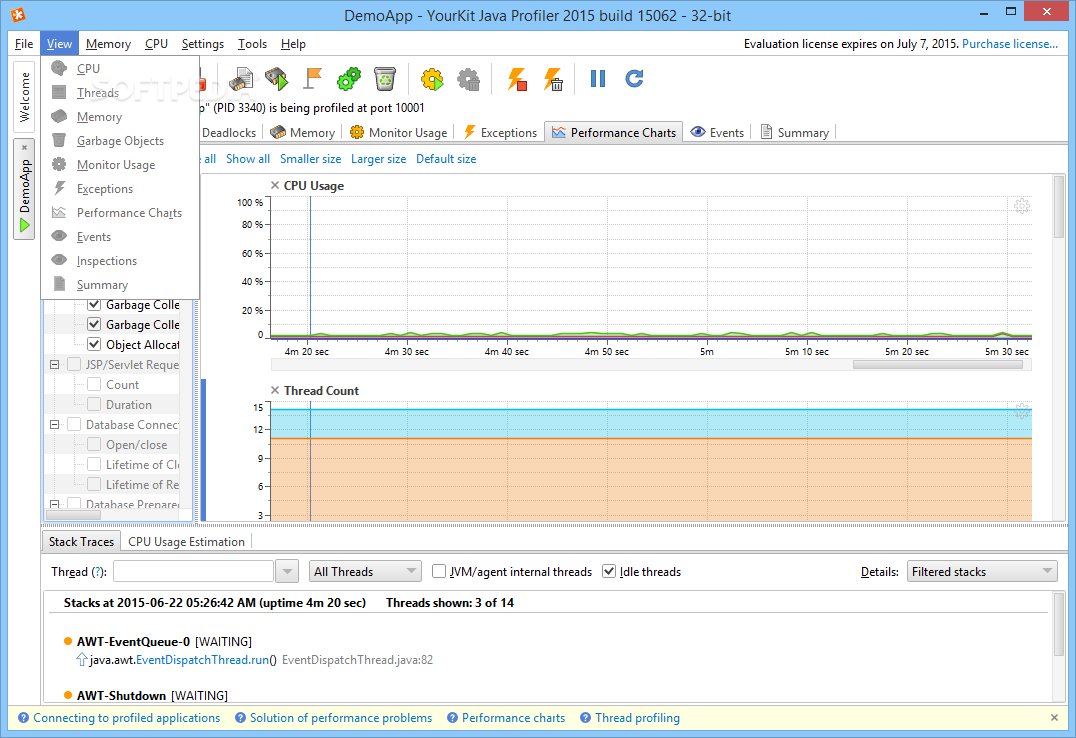This screenshot has width=1076, height=738.
Task: Choose Threads in View menu
Action: tap(120, 92)
